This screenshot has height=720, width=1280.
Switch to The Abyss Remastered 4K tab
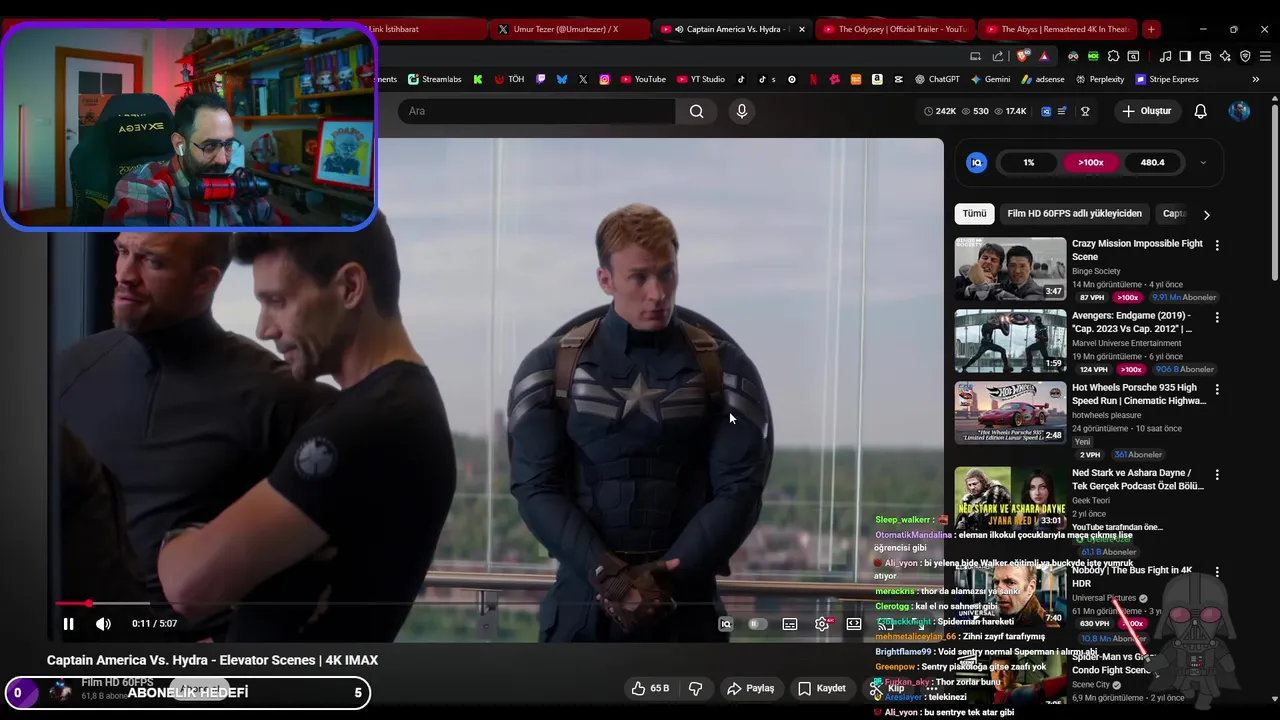[1055, 29]
